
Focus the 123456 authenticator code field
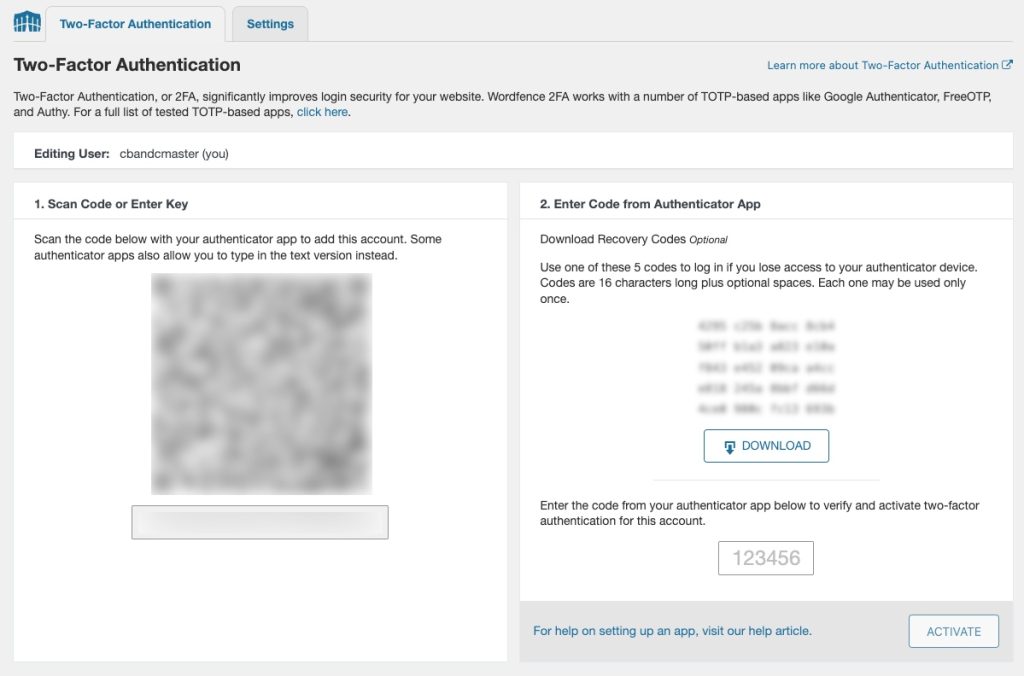coord(765,558)
